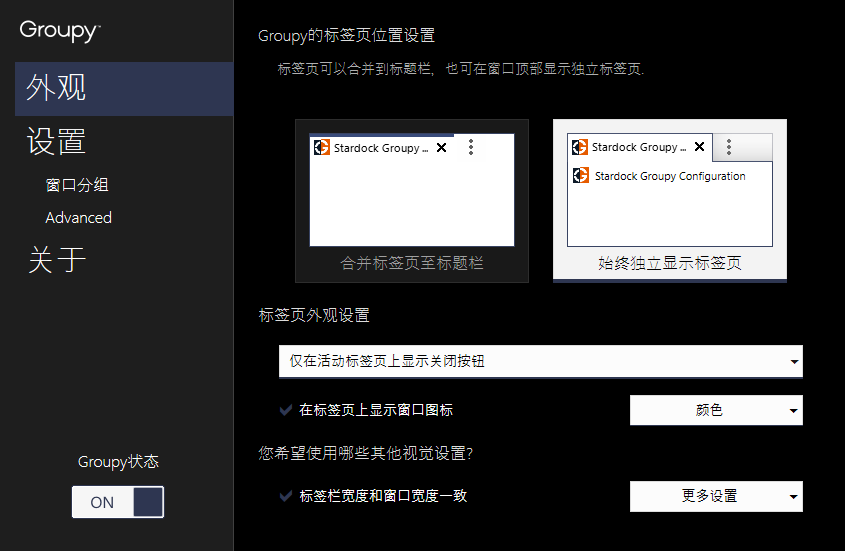Click the Groupy logo
This screenshot has width=845, height=551.
pyautogui.click(x=60, y=30)
